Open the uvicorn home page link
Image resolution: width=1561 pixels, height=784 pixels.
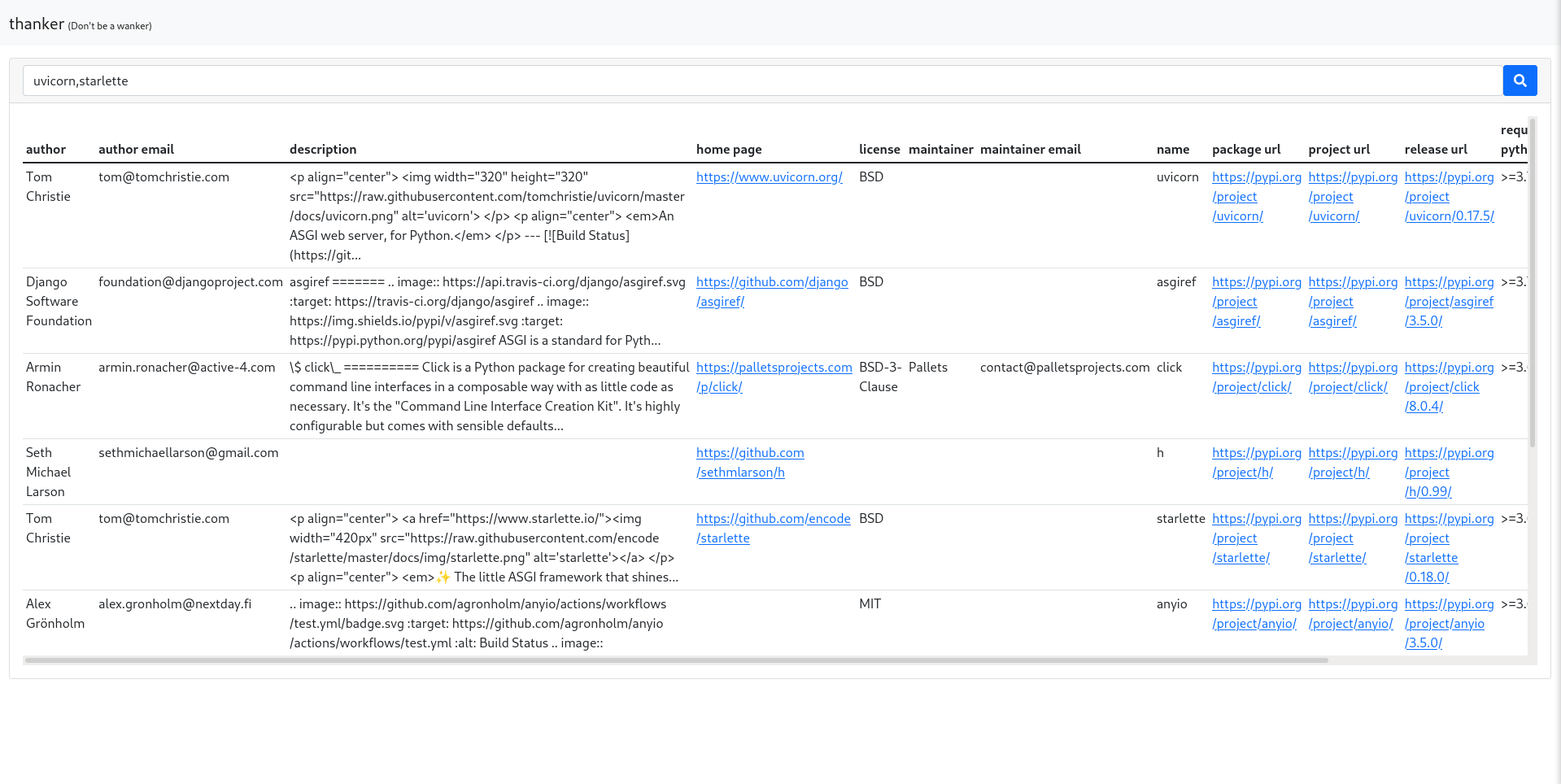(769, 176)
